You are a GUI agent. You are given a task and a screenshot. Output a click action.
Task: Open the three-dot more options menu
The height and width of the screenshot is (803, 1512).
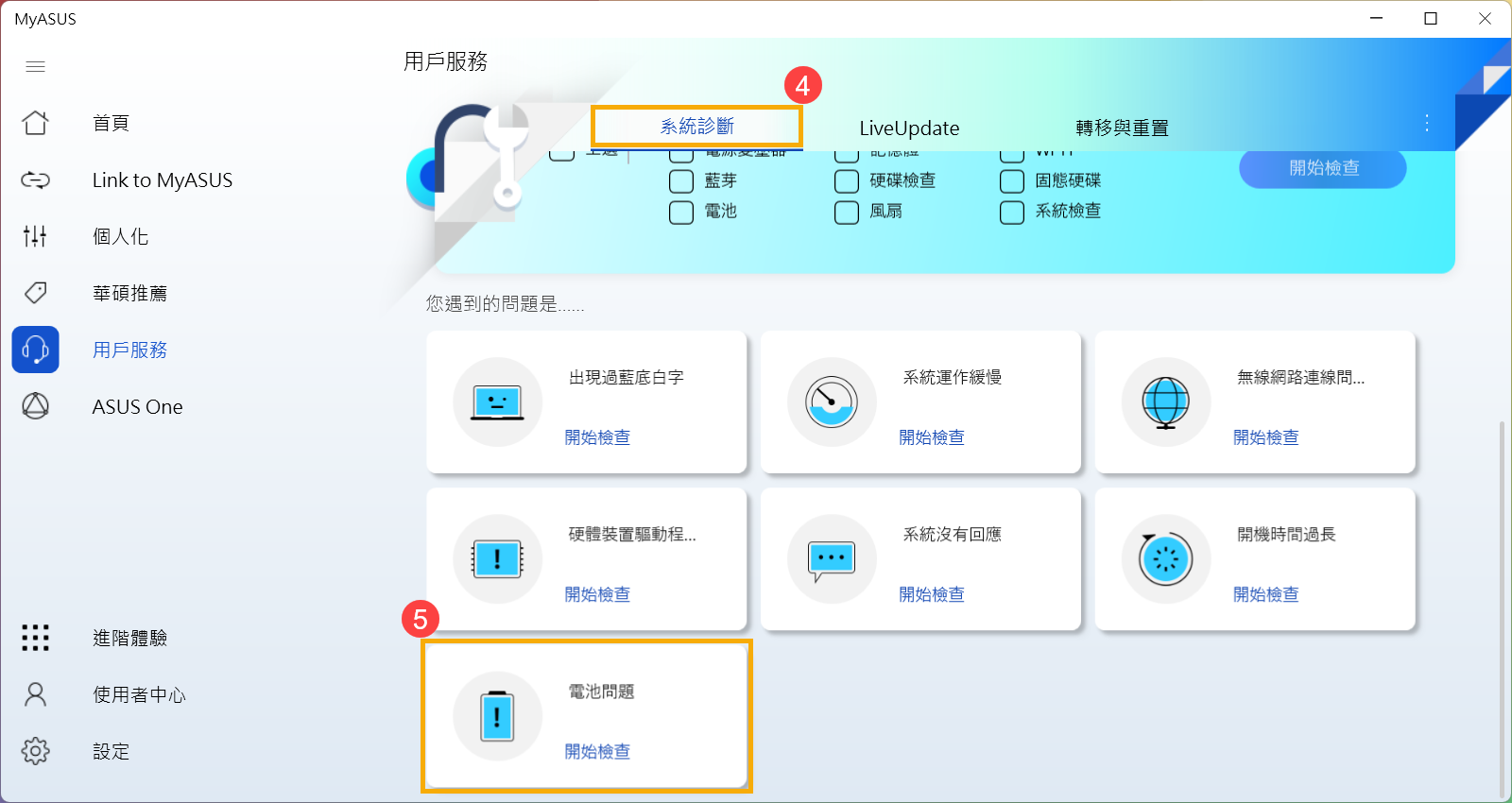coord(1427,123)
